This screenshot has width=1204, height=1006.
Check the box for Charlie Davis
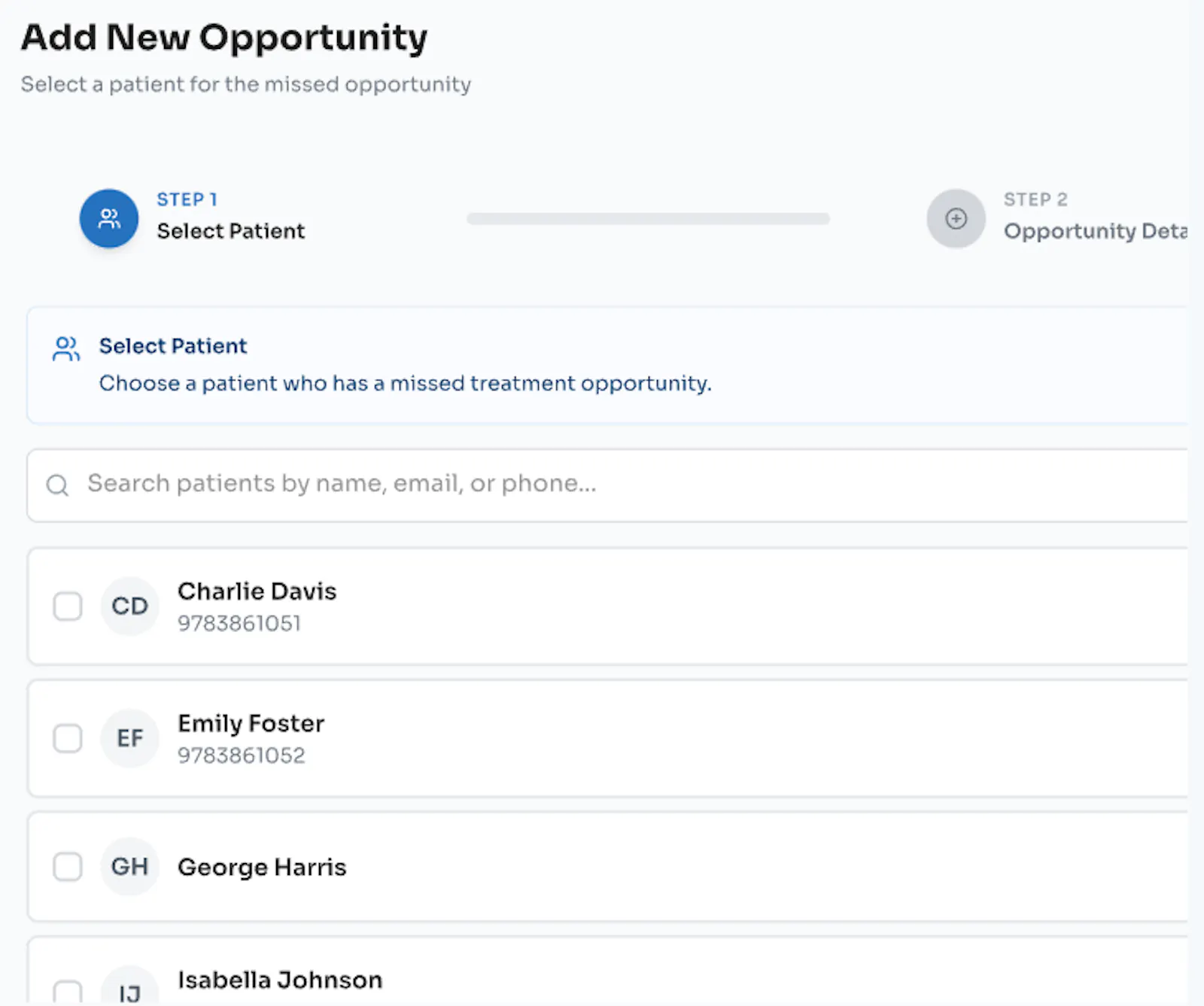point(68,606)
